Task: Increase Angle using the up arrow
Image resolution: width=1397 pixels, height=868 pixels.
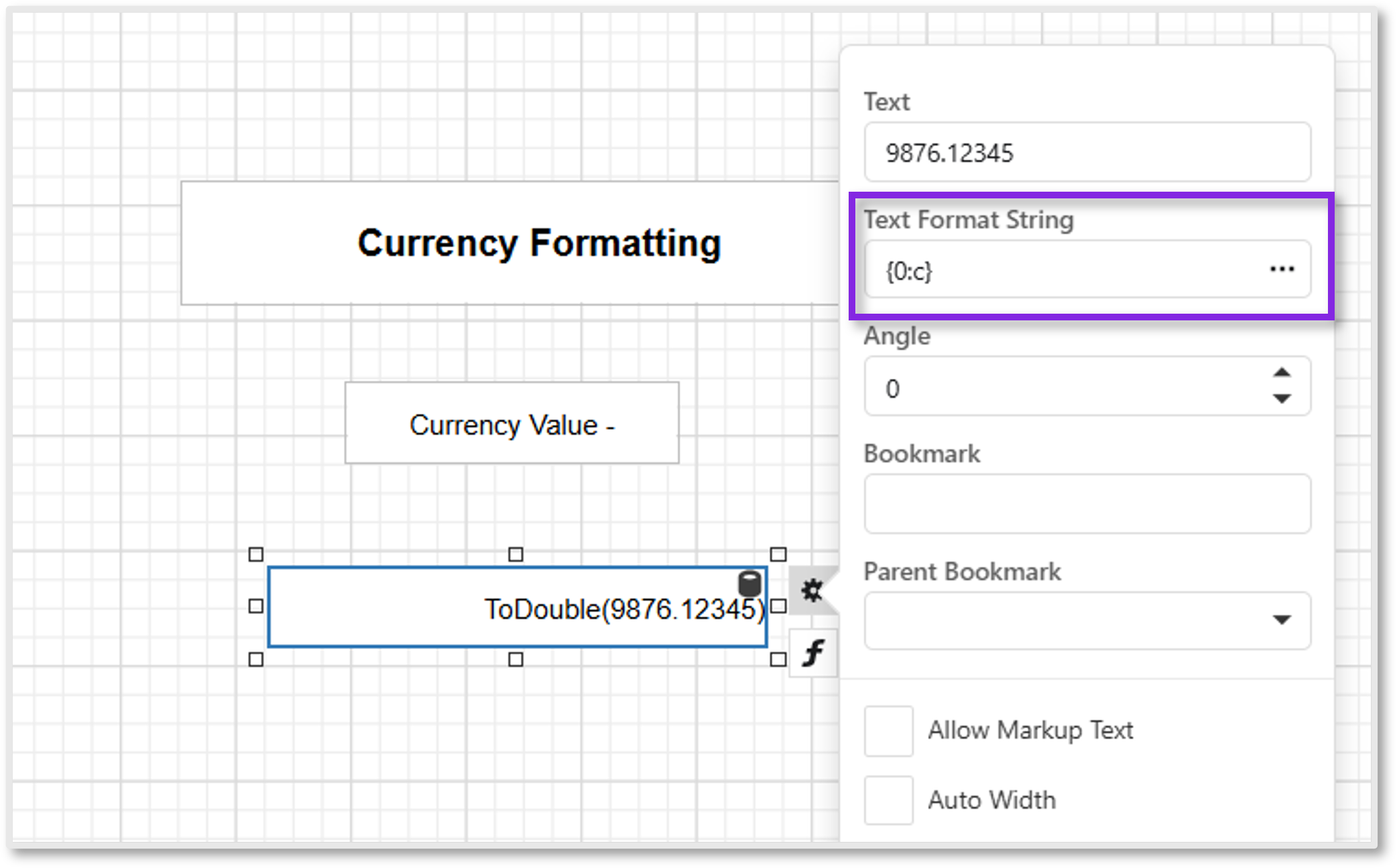Action: coord(1282,372)
